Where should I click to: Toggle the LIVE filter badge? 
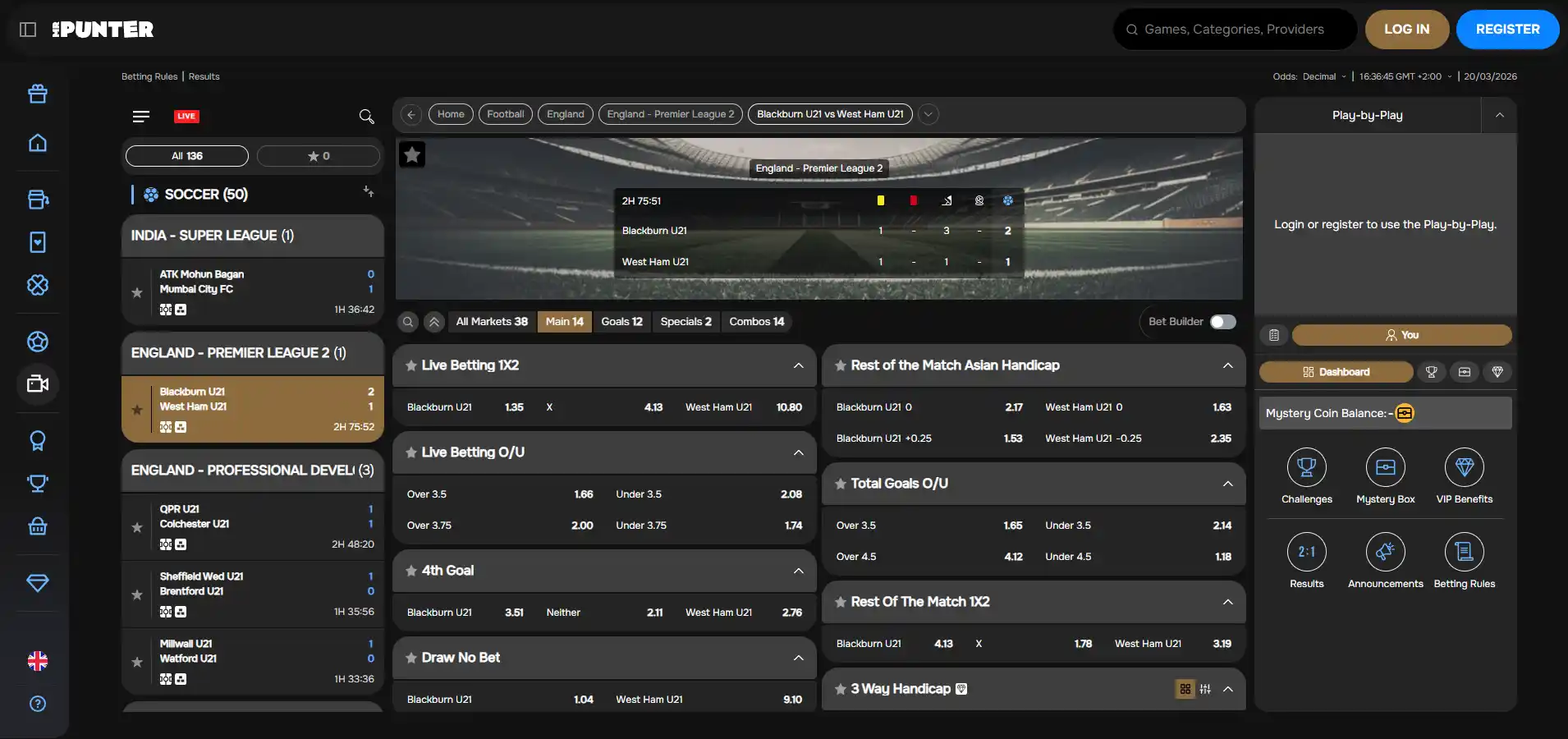tap(186, 116)
